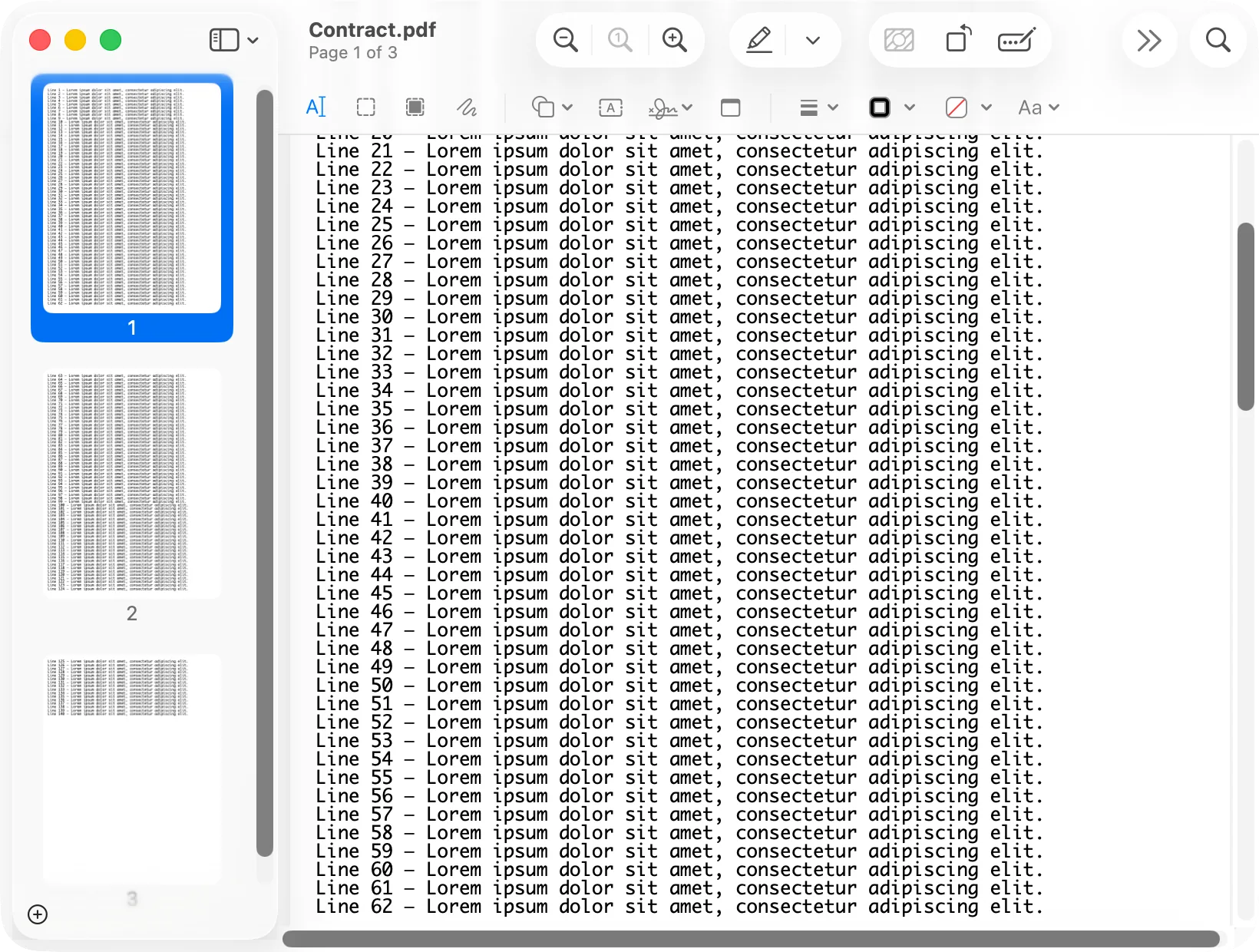
Task: Select the Text Selection tool
Action: pyautogui.click(x=316, y=107)
